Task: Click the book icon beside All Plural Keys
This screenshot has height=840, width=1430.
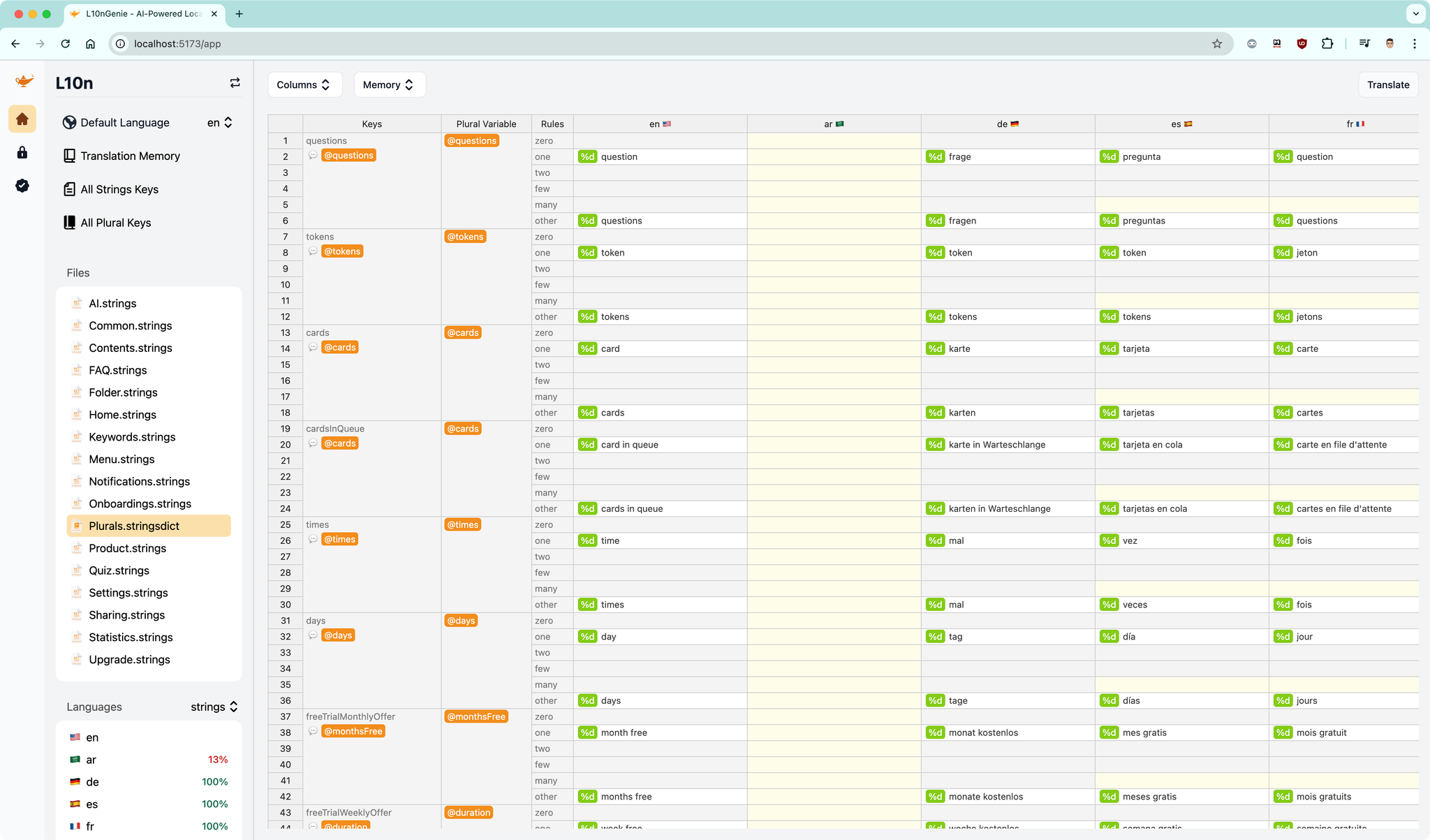Action: 69,223
